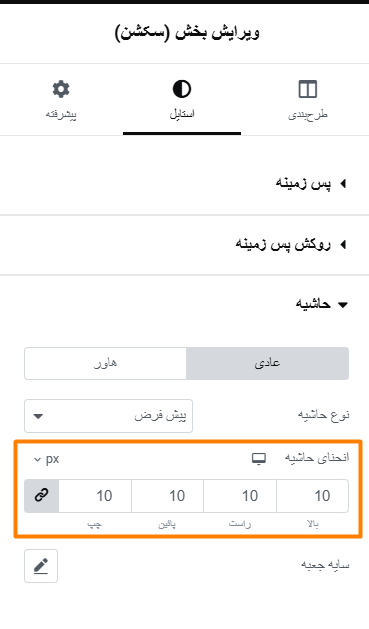Click the advanced gear icon (پیشرفته)
The image size is (369, 629).
[x=61, y=89]
